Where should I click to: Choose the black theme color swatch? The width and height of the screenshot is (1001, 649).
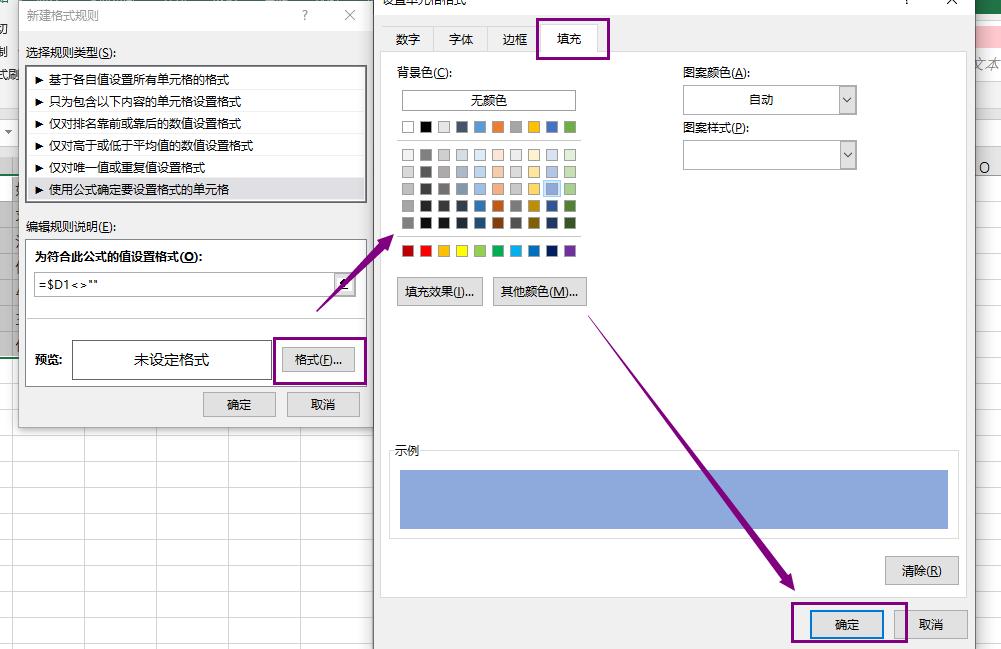pos(426,127)
